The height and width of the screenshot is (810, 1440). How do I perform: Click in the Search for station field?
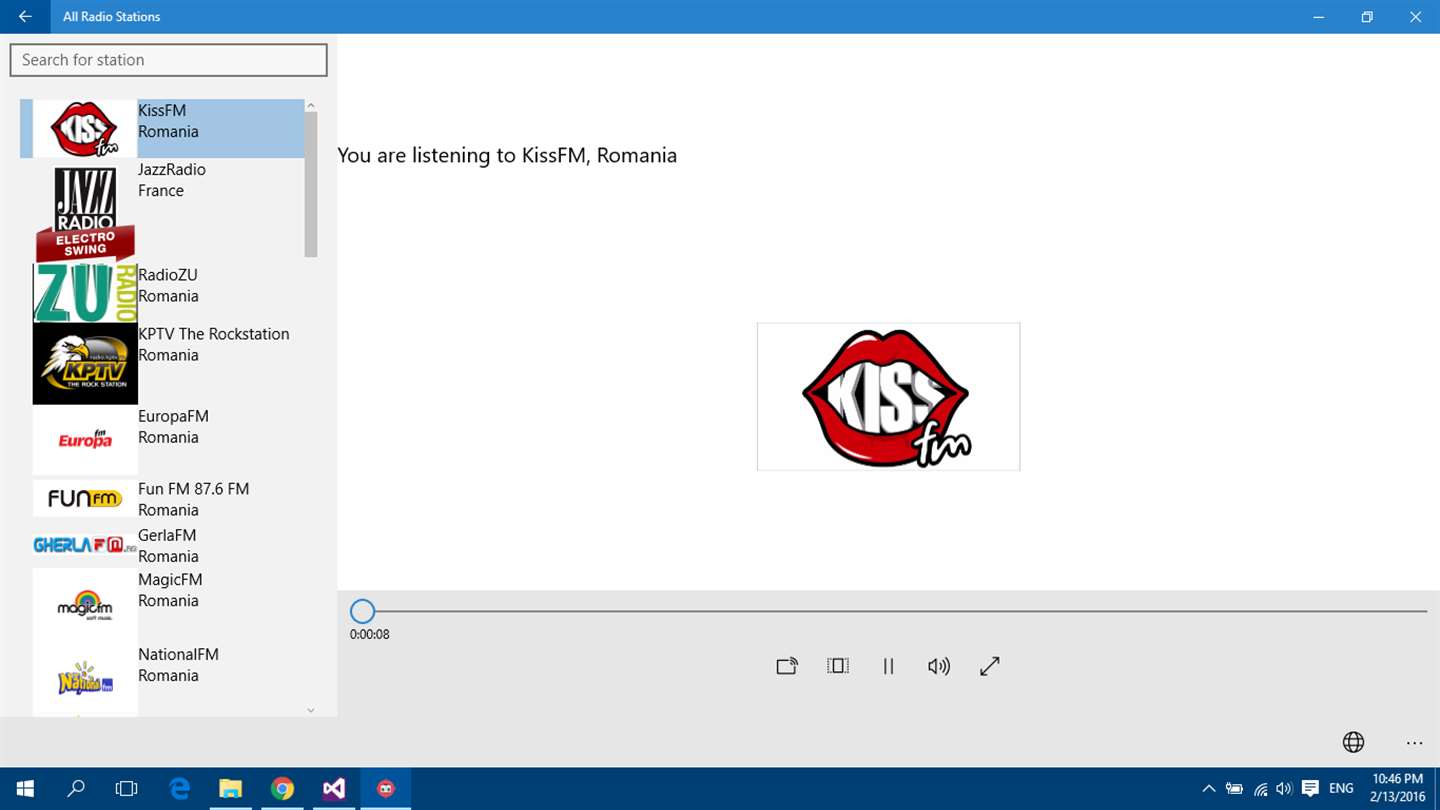pyautogui.click(x=168, y=60)
